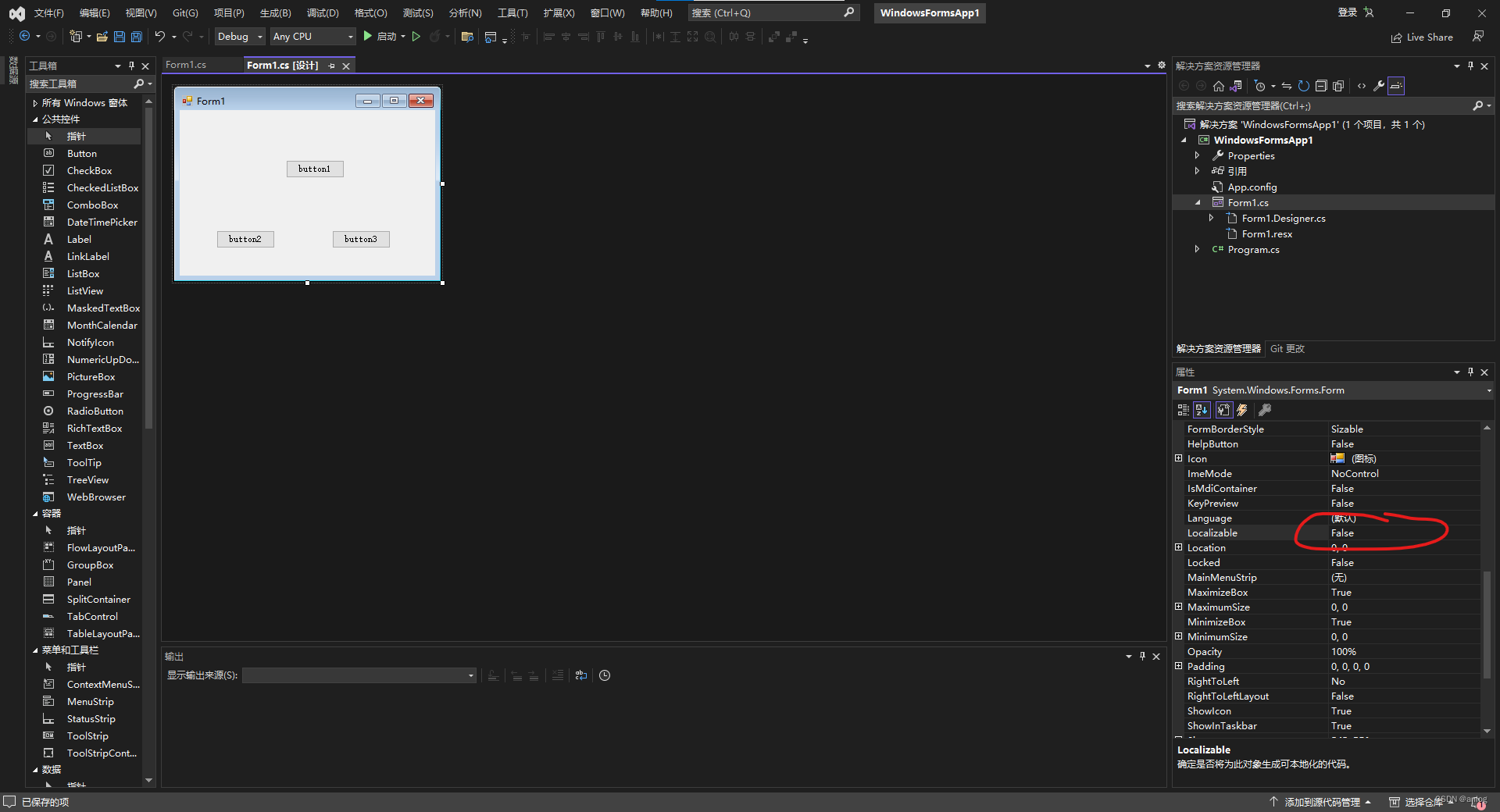Viewport: 1500px width, 812px height.
Task: Expand the Properties node in Solution Explorer
Action: point(1197,155)
